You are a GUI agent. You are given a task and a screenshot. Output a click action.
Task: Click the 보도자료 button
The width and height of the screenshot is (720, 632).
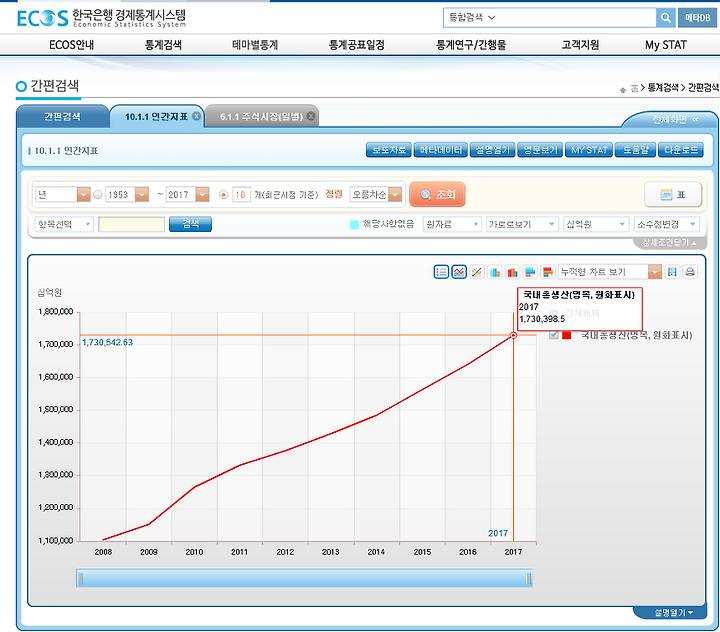point(388,150)
